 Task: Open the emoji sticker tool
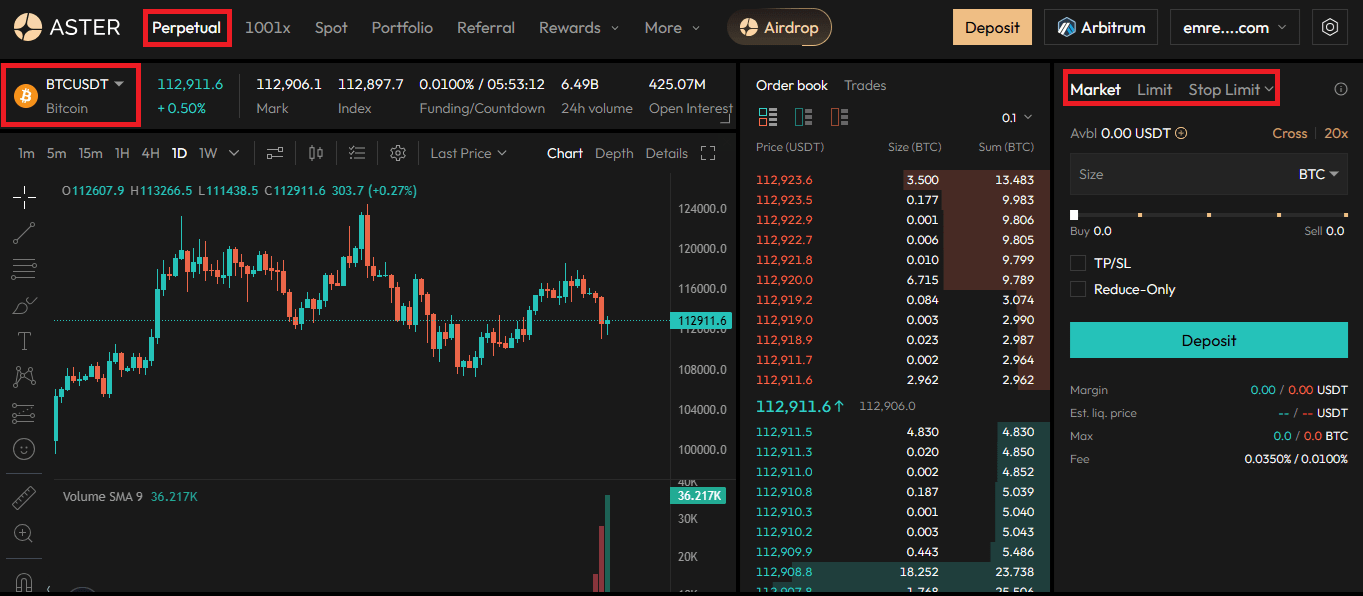tap(25, 449)
